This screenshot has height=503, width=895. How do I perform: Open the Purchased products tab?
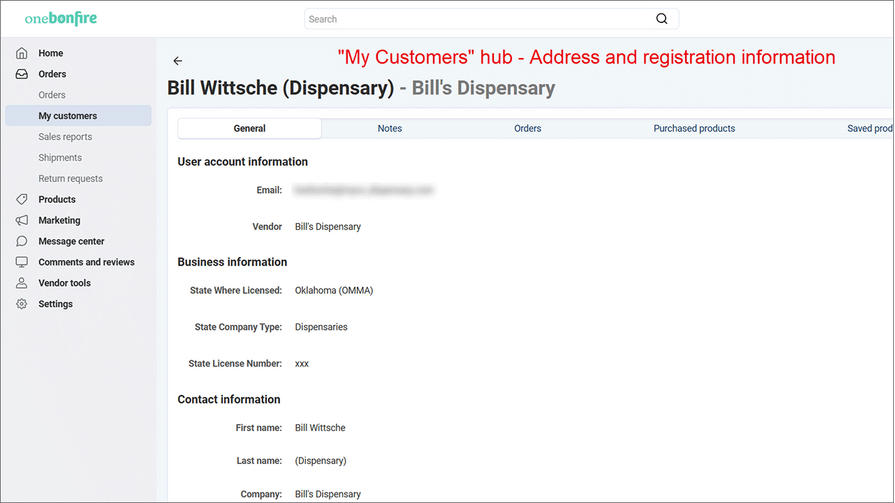(694, 128)
